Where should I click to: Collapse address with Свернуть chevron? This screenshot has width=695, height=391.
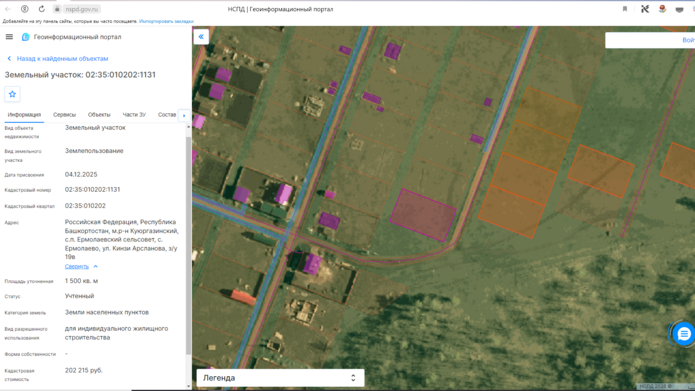pos(95,266)
